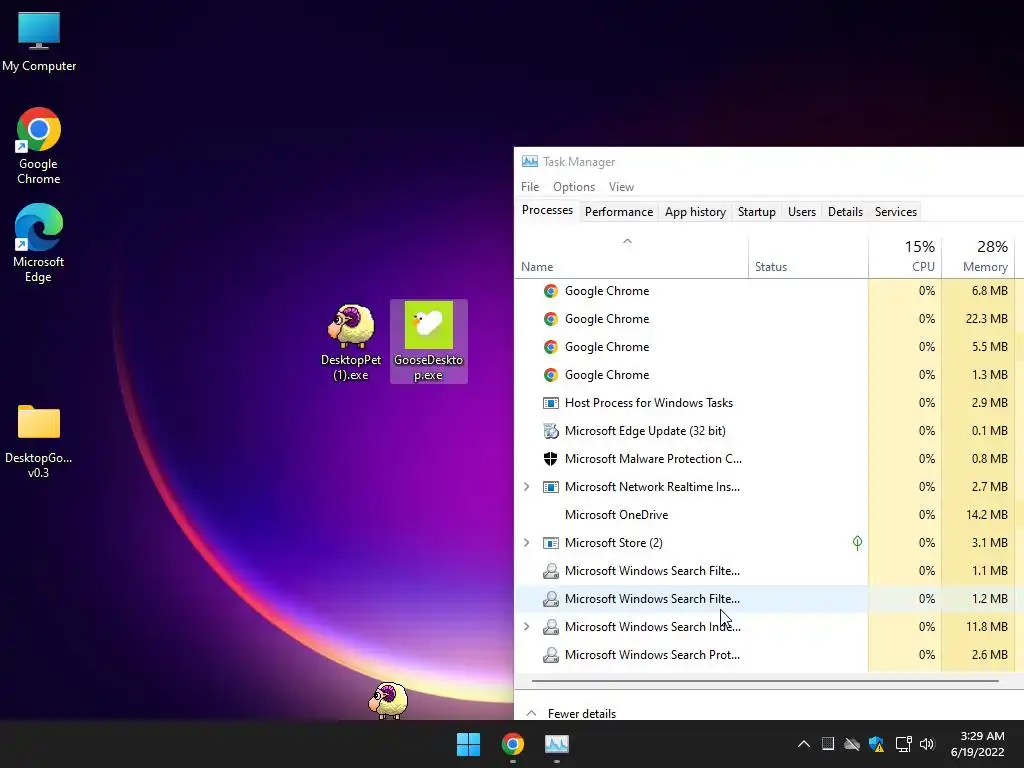Click the Microsoft Windows Search Protocol Host icon
The image size is (1024, 768).
[551, 655]
